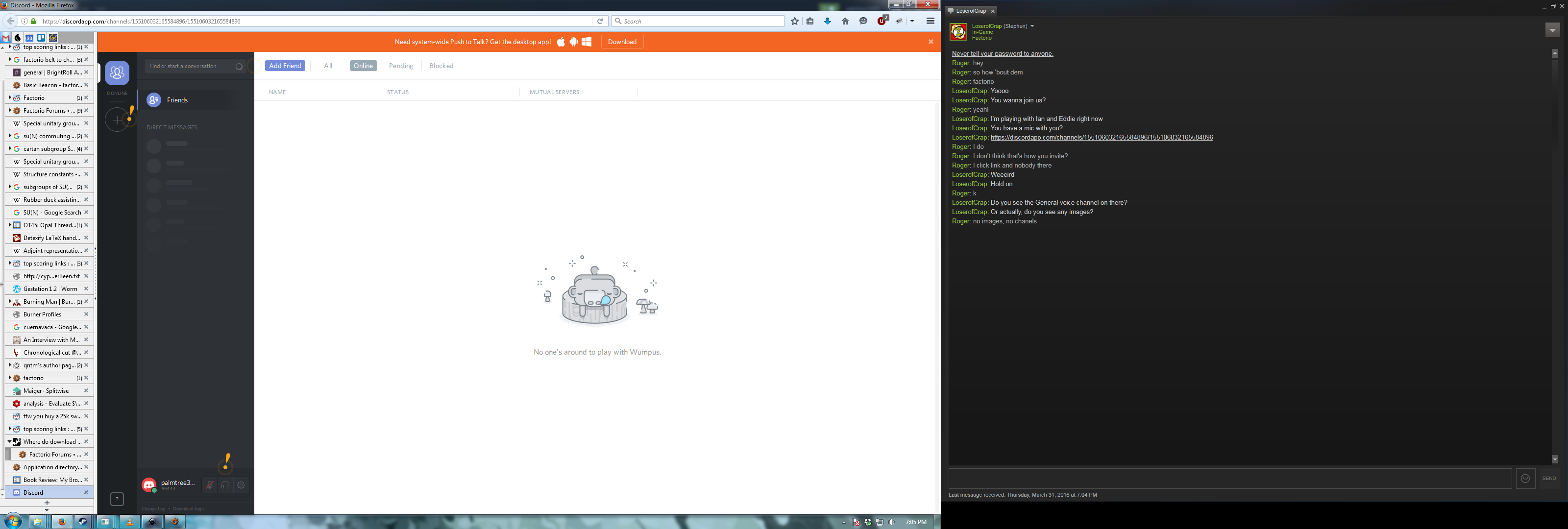Open Discord help question mark button
This screenshot has width=1568, height=529.
117,499
